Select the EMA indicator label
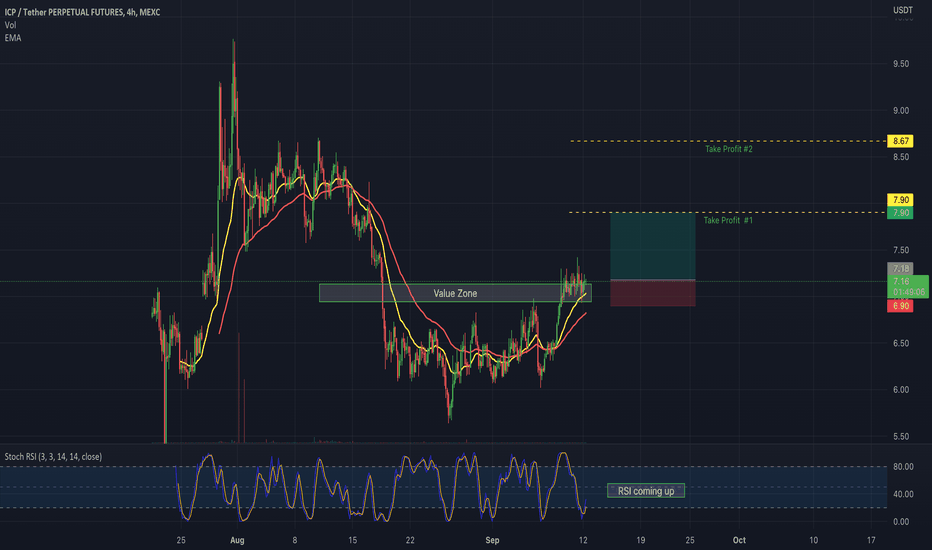Viewport: 932px width, 550px height. [x=12, y=38]
